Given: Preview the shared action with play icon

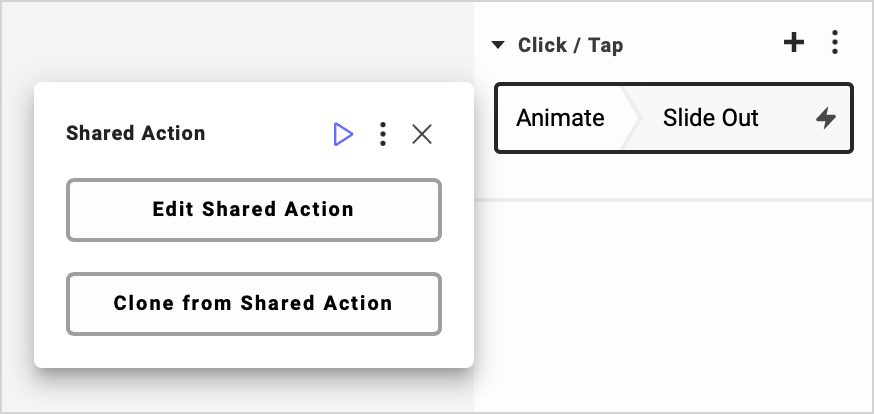Looking at the screenshot, I should click(x=343, y=134).
